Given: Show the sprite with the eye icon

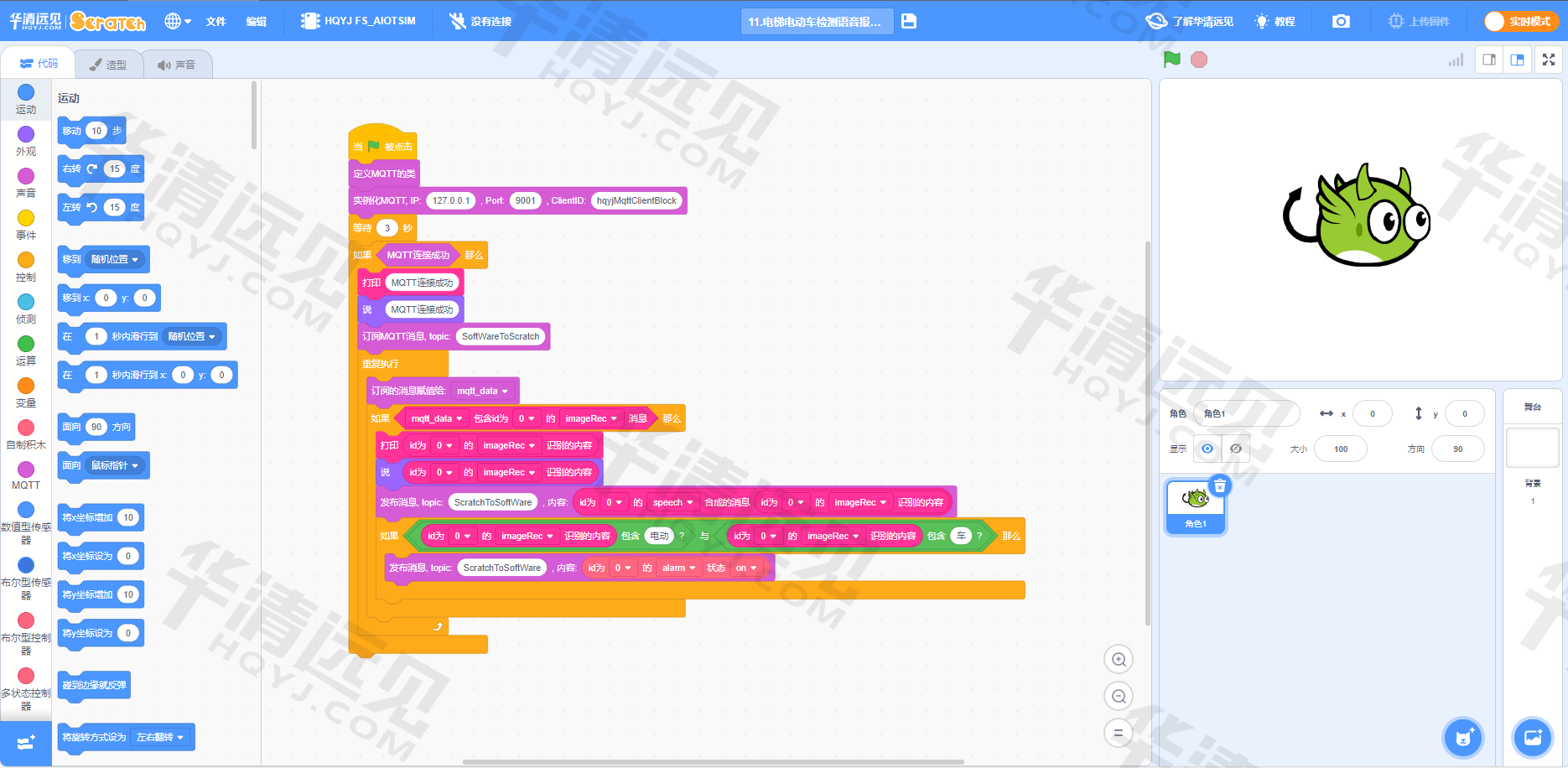Looking at the screenshot, I should 1207,449.
